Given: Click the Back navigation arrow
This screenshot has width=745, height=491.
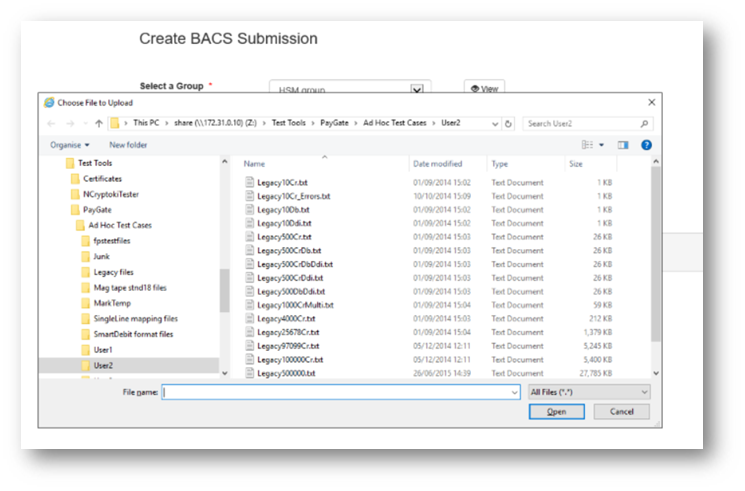Looking at the screenshot, I should (51, 124).
